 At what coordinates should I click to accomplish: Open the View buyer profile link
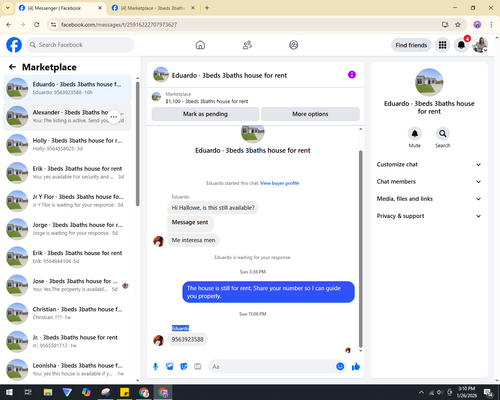(x=279, y=183)
